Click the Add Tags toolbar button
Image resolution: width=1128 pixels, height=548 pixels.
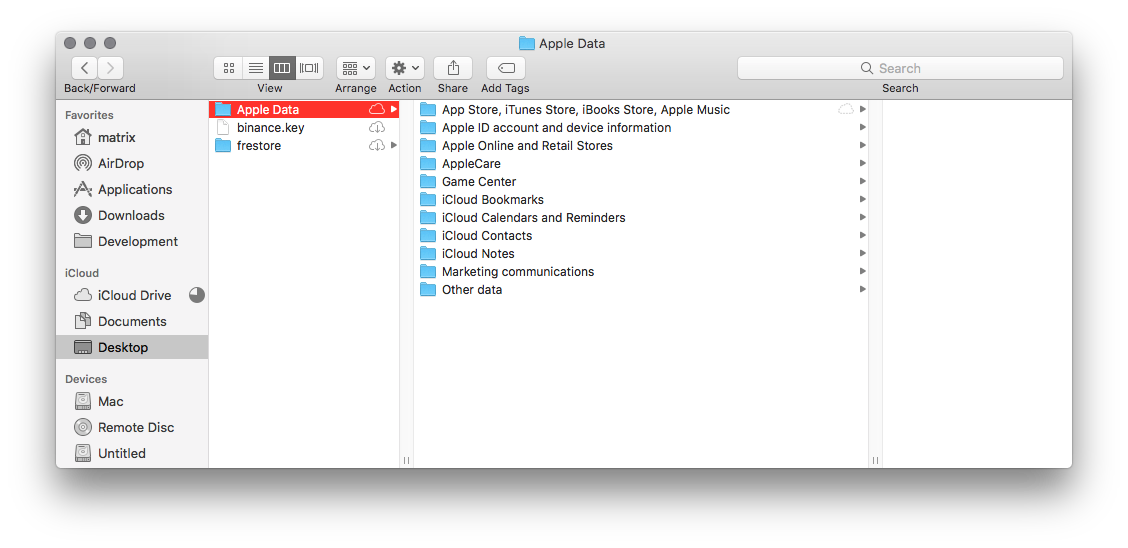click(506, 68)
